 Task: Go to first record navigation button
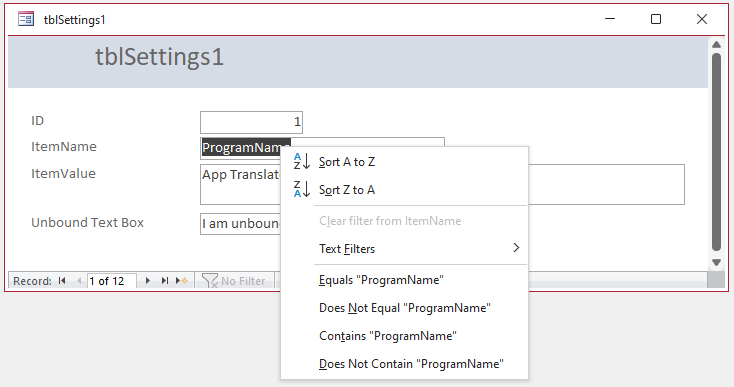[x=62, y=281]
